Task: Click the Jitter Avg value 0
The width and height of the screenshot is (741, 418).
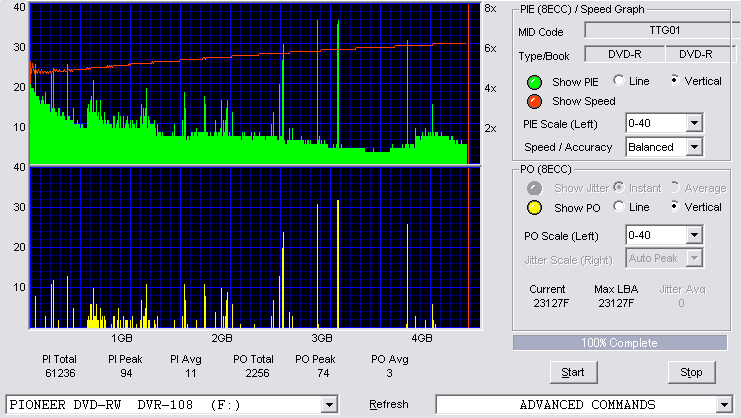Action: coord(681,303)
